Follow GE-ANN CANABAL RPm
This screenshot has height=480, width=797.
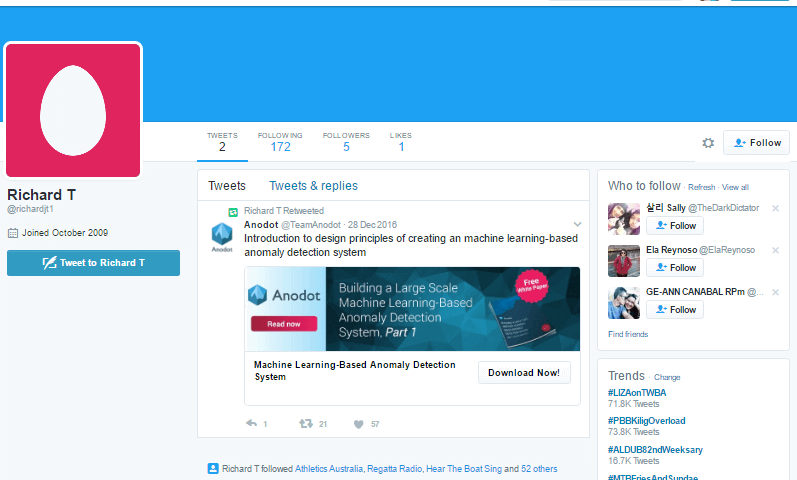tap(675, 310)
